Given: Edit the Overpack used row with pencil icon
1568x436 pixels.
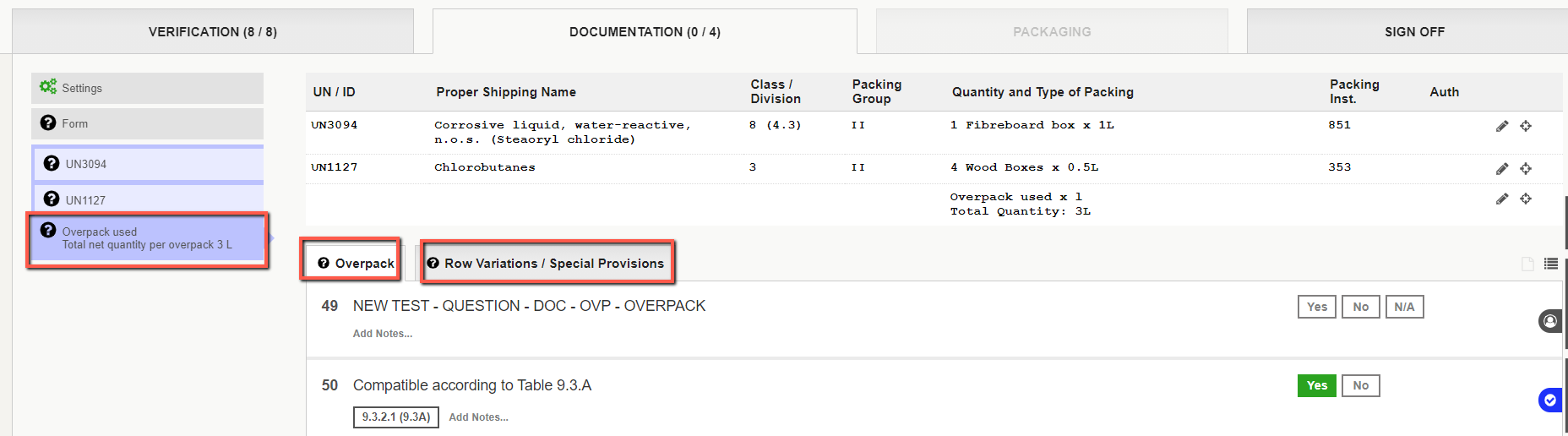Looking at the screenshot, I should 1502,199.
